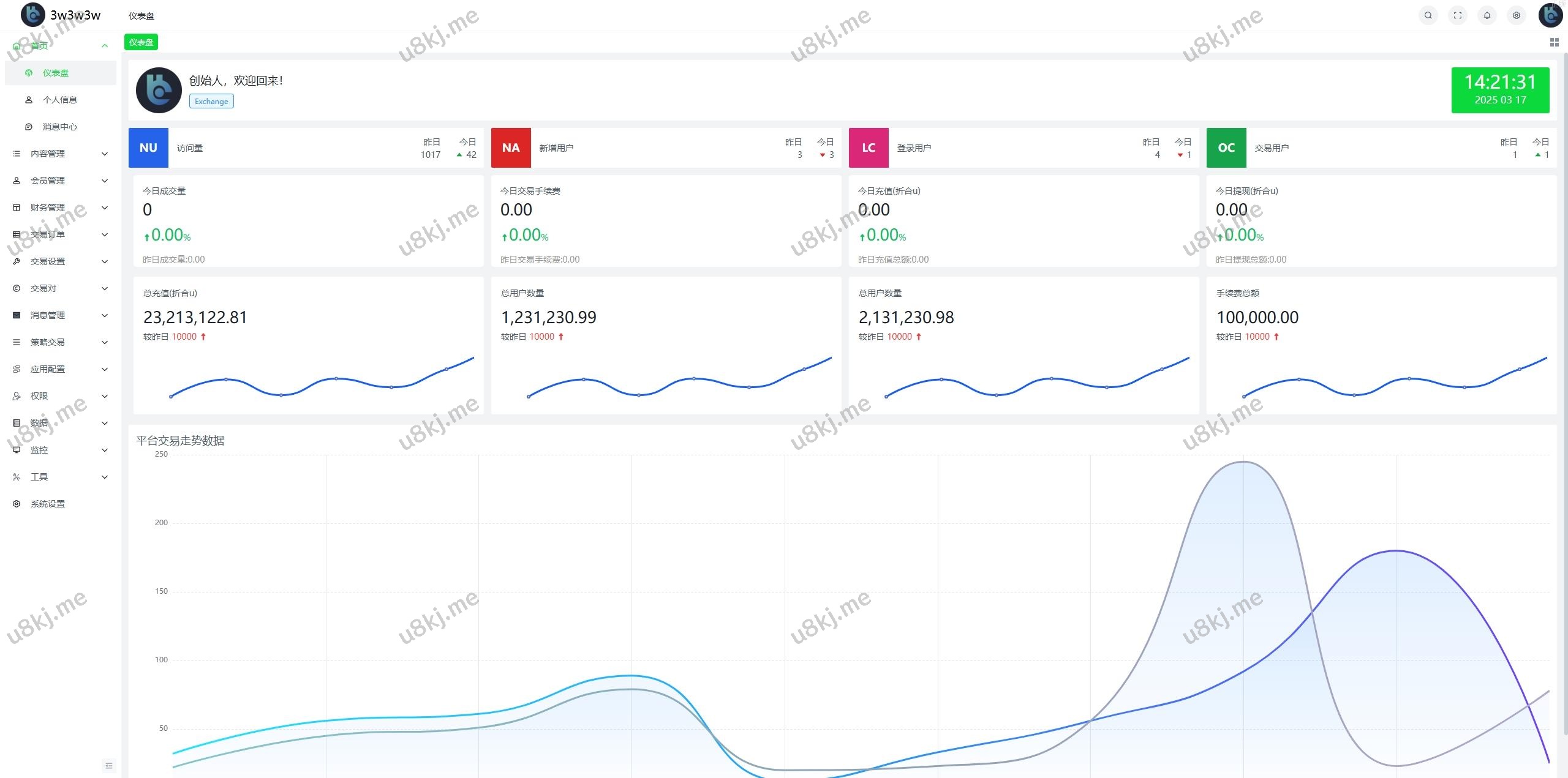Viewport: 1568px width, 778px height.
Task: Click the tab grid icon at right
Action: click(x=1554, y=42)
